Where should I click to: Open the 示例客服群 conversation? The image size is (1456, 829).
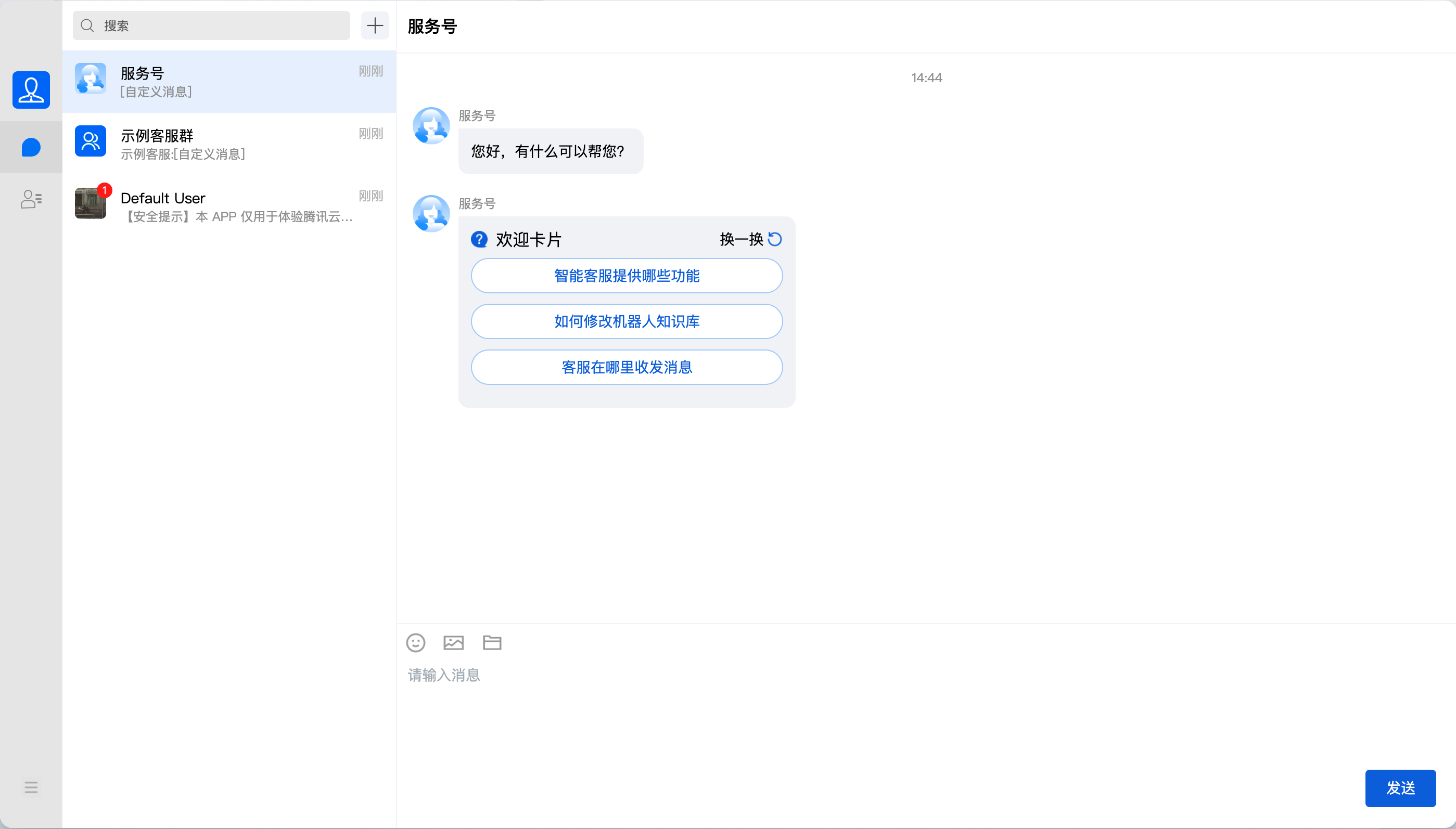pyautogui.click(x=228, y=144)
